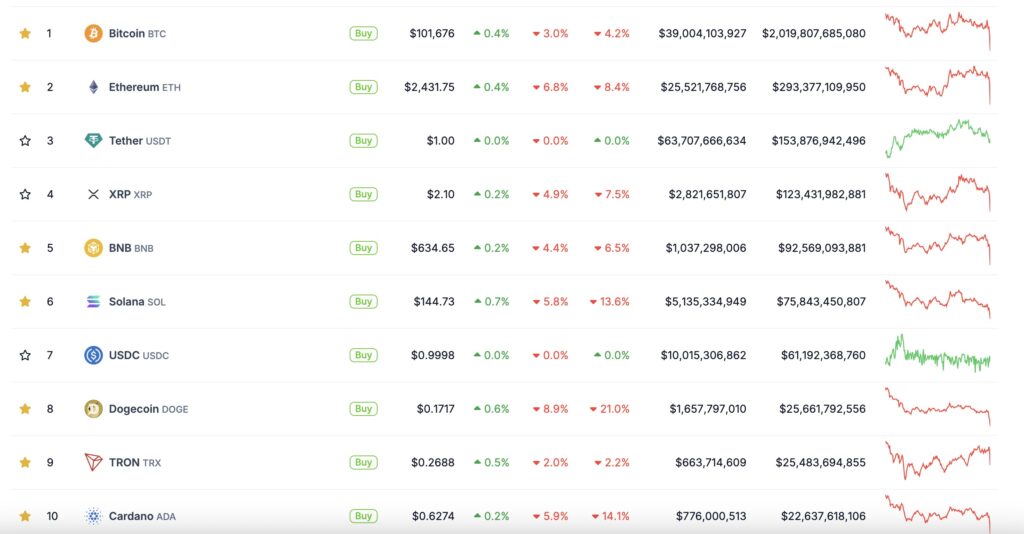Open the Ethereum ETH coin page
This screenshot has width=1024, height=534.
tap(144, 87)
